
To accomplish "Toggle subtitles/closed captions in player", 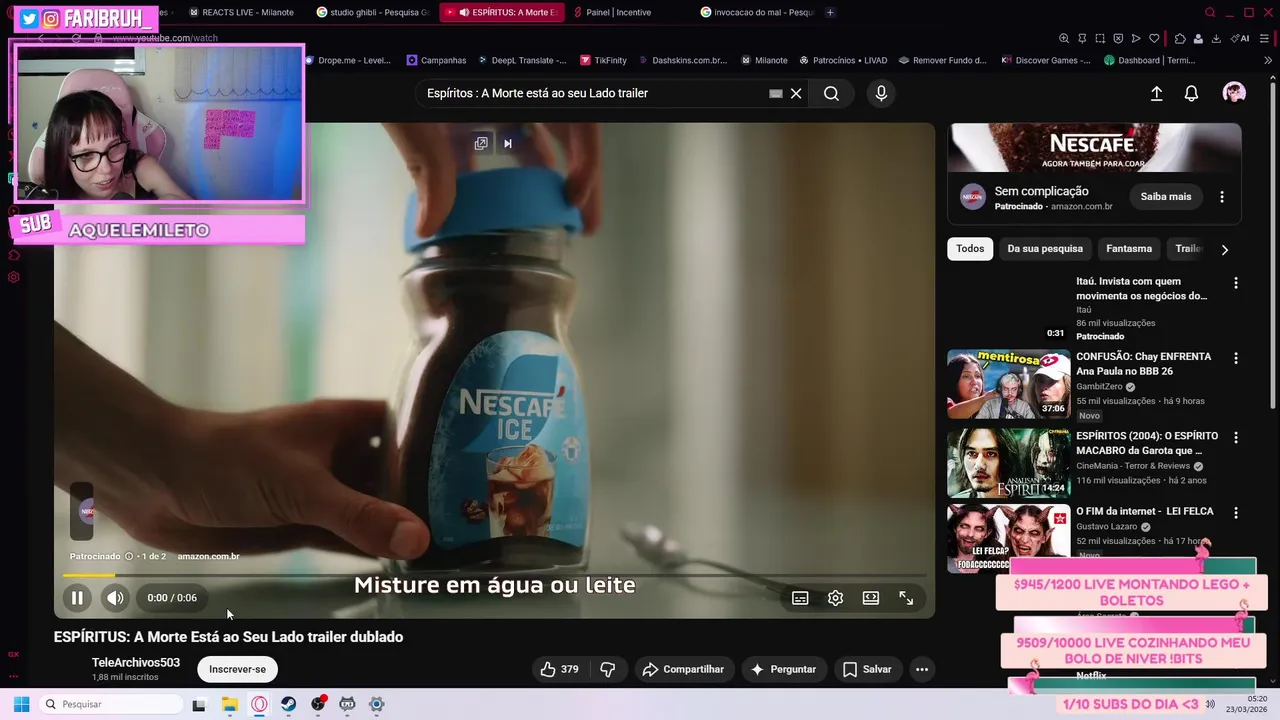I will (x=800, y=598).
